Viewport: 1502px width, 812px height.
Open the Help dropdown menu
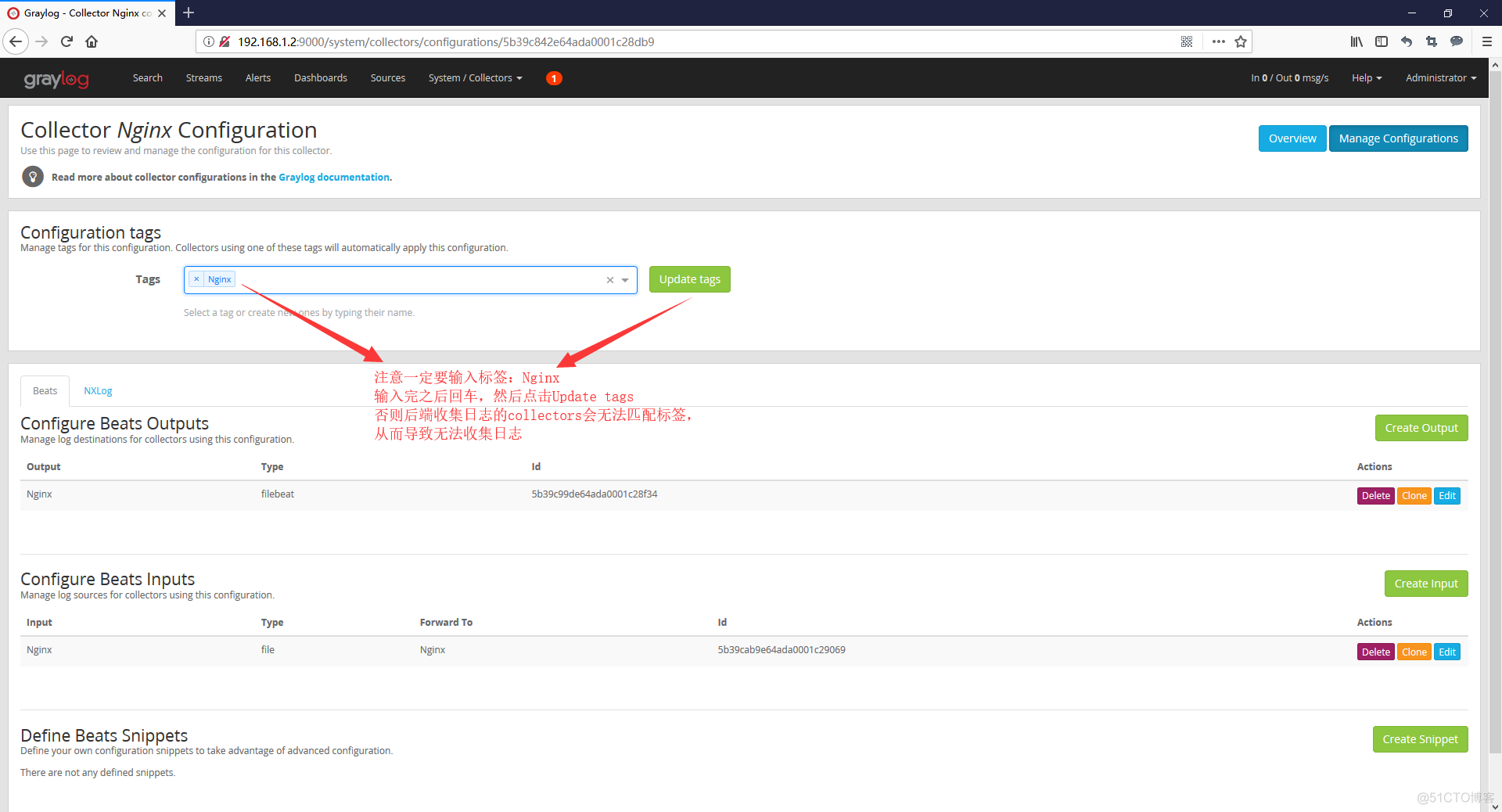(1367, 78)
